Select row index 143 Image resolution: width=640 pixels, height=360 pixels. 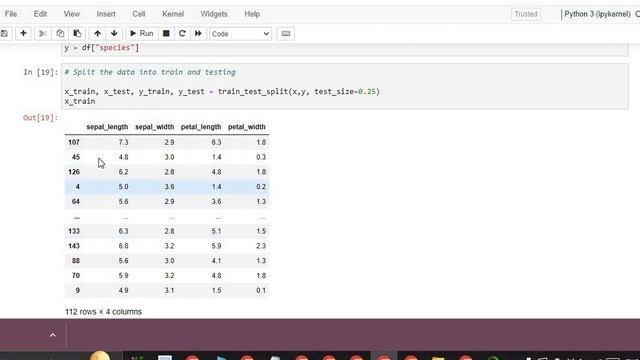(74, 246)
